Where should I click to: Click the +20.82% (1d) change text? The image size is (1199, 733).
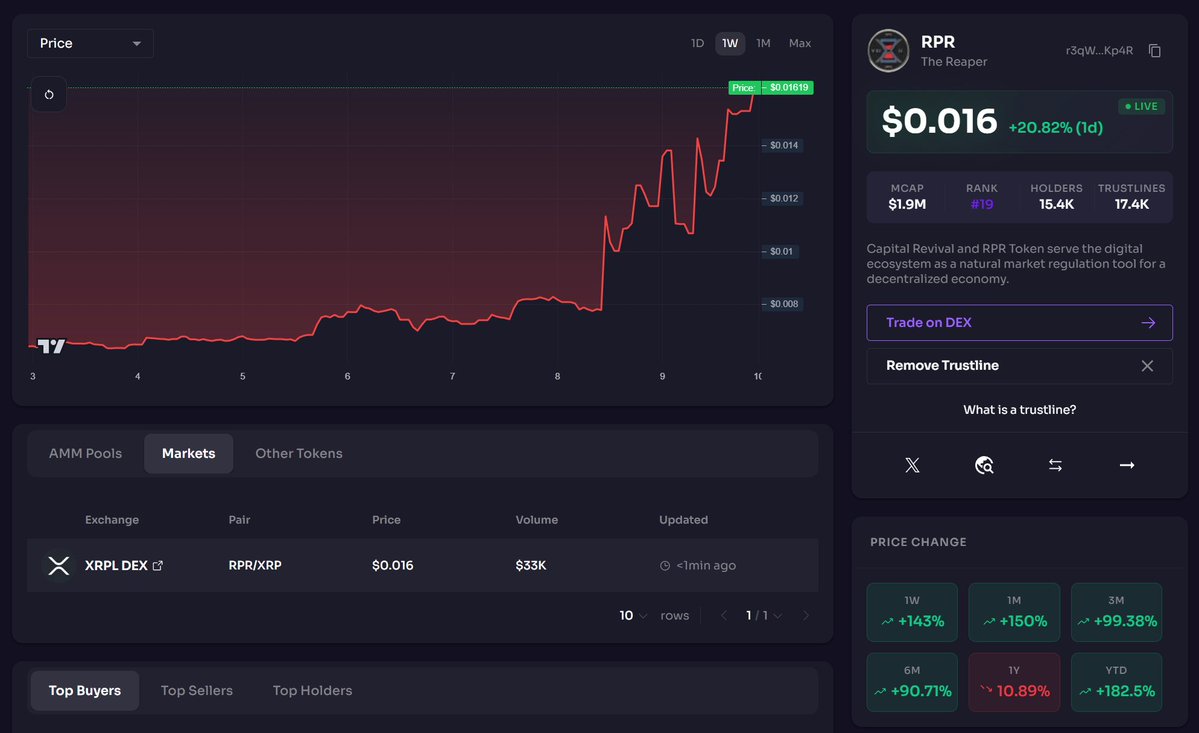[1055, 128]
